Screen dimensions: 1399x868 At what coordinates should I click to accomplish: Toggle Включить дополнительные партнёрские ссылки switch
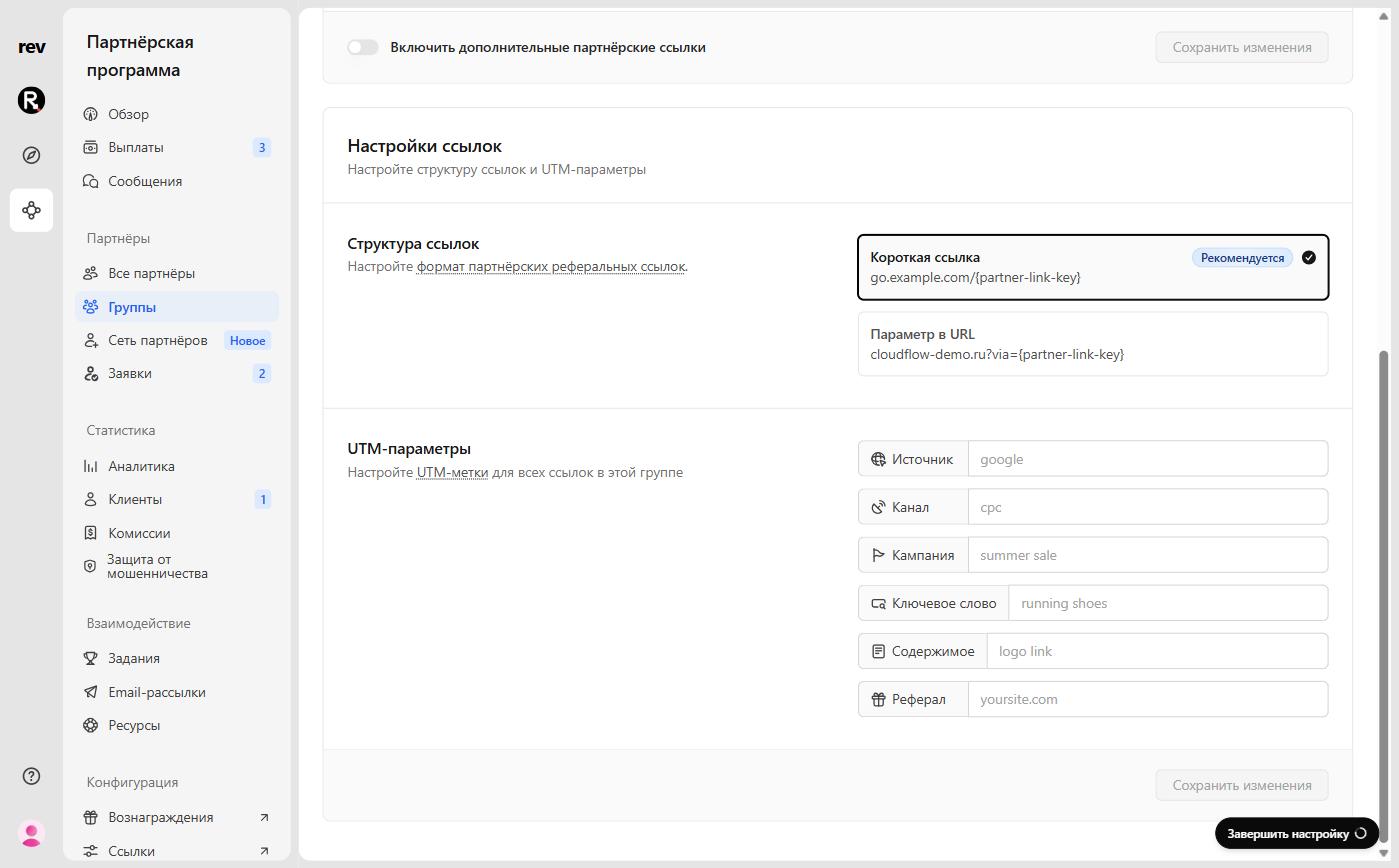tap(362, 47)
